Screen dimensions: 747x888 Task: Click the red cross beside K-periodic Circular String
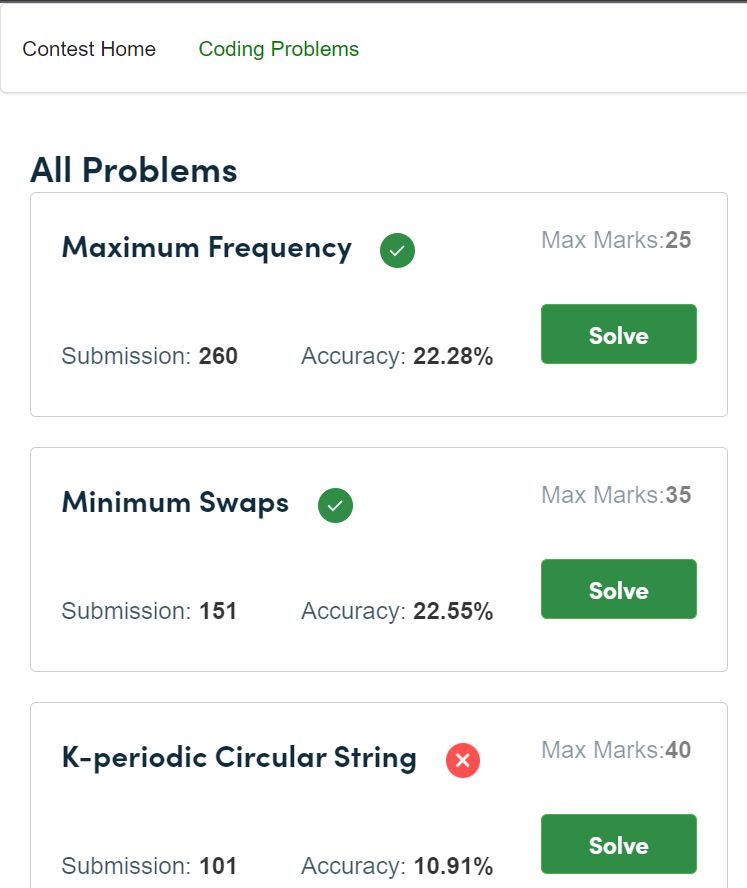coord(463,760)
